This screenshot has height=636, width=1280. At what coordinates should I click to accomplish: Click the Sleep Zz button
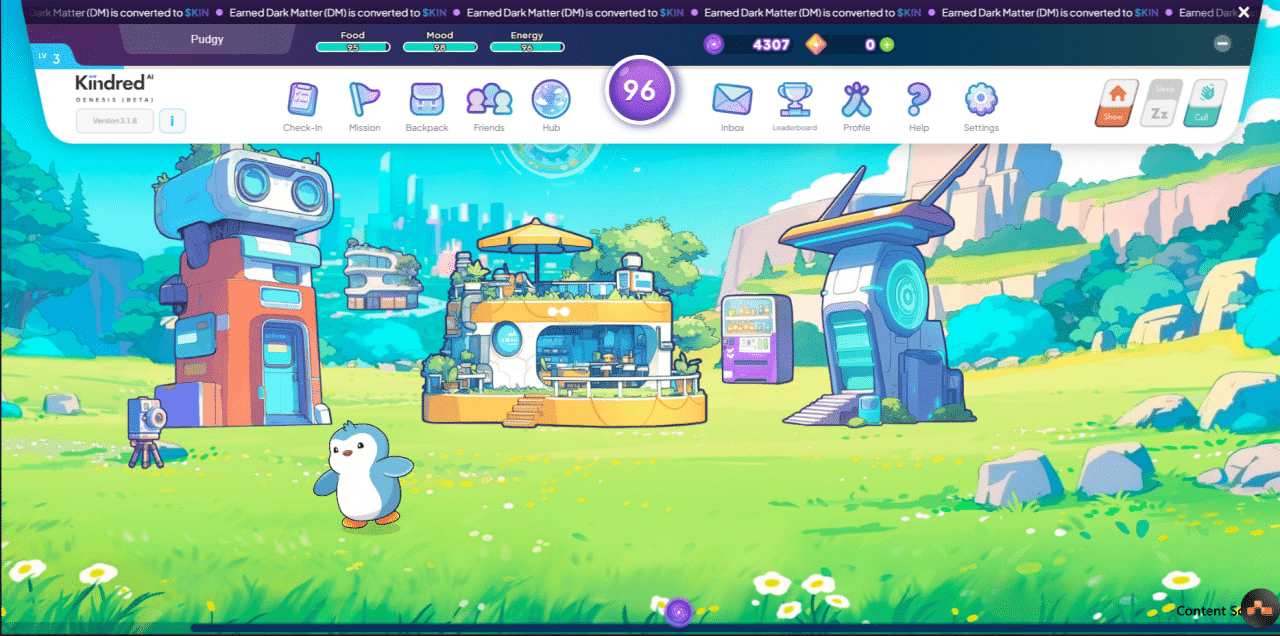point(1160,103)
